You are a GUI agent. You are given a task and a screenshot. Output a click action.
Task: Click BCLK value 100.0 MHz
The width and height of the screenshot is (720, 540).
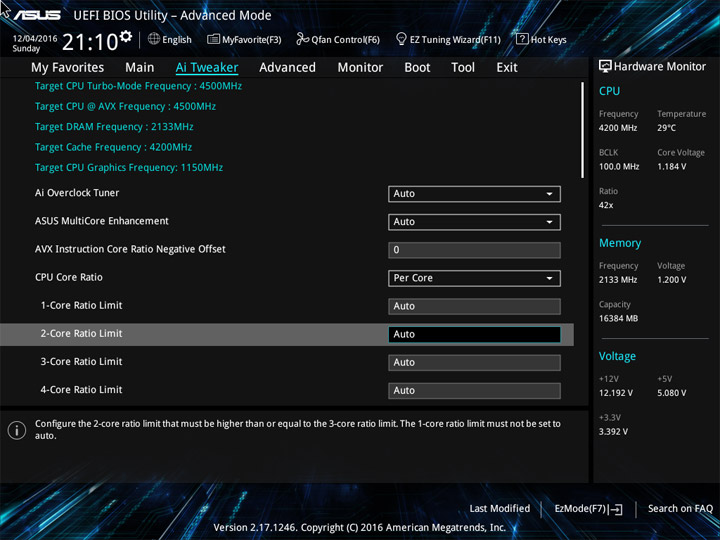[619, 167]
